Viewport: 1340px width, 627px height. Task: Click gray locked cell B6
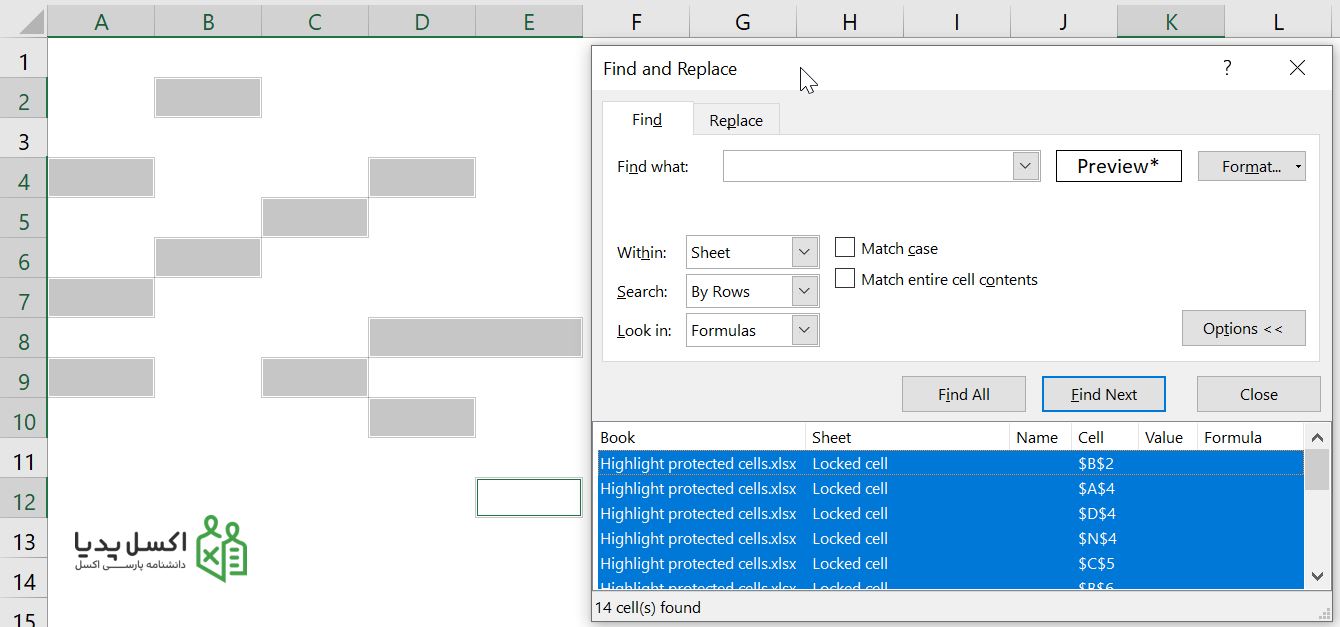(x=208, y=258)
